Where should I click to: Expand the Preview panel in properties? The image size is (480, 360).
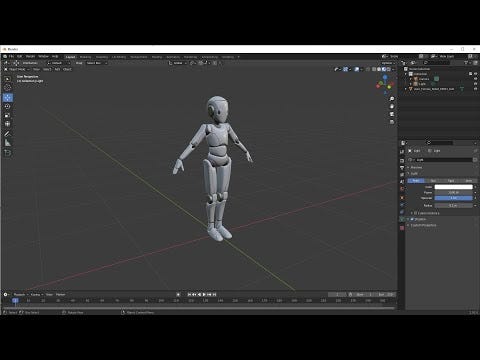click(x=416, y=167)
